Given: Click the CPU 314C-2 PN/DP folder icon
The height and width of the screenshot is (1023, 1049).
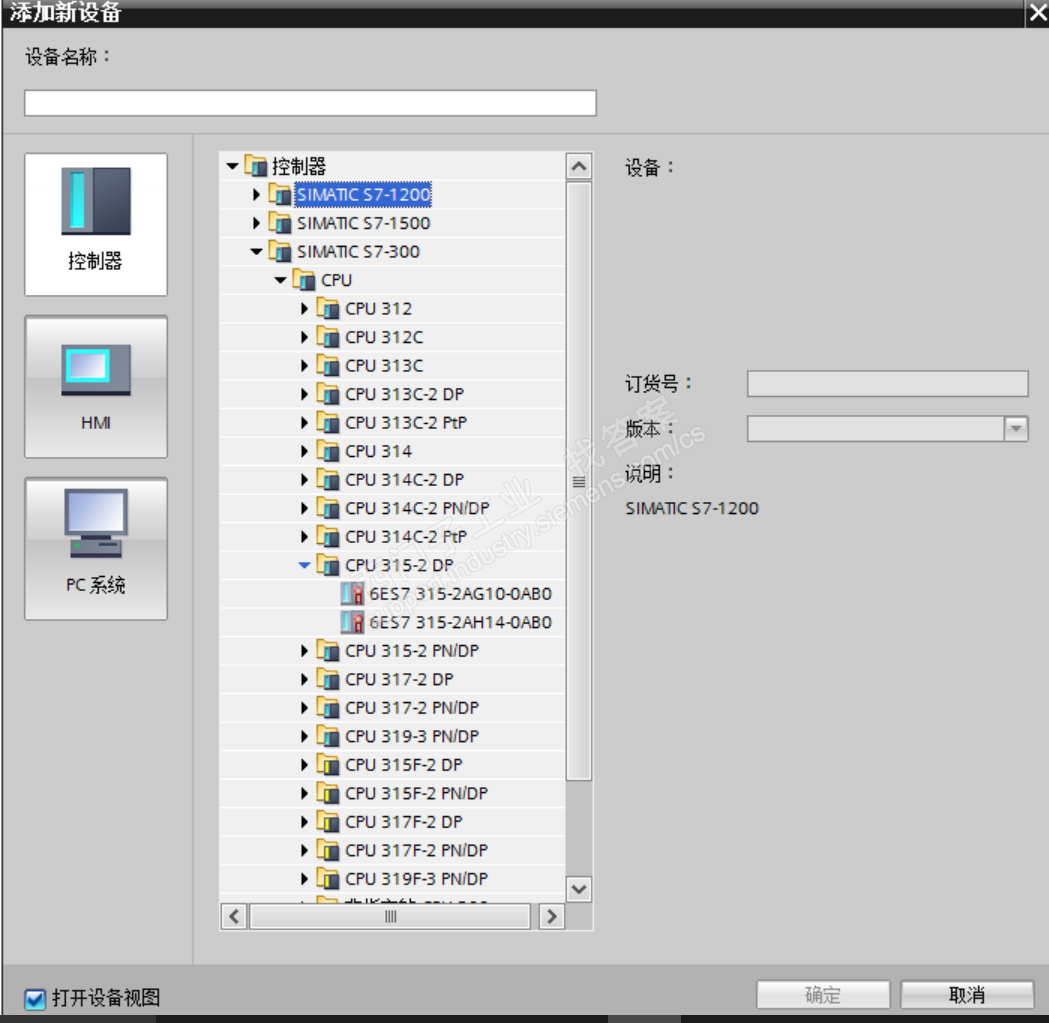Looking at the screenshot, I should click(x=328, y=508).
